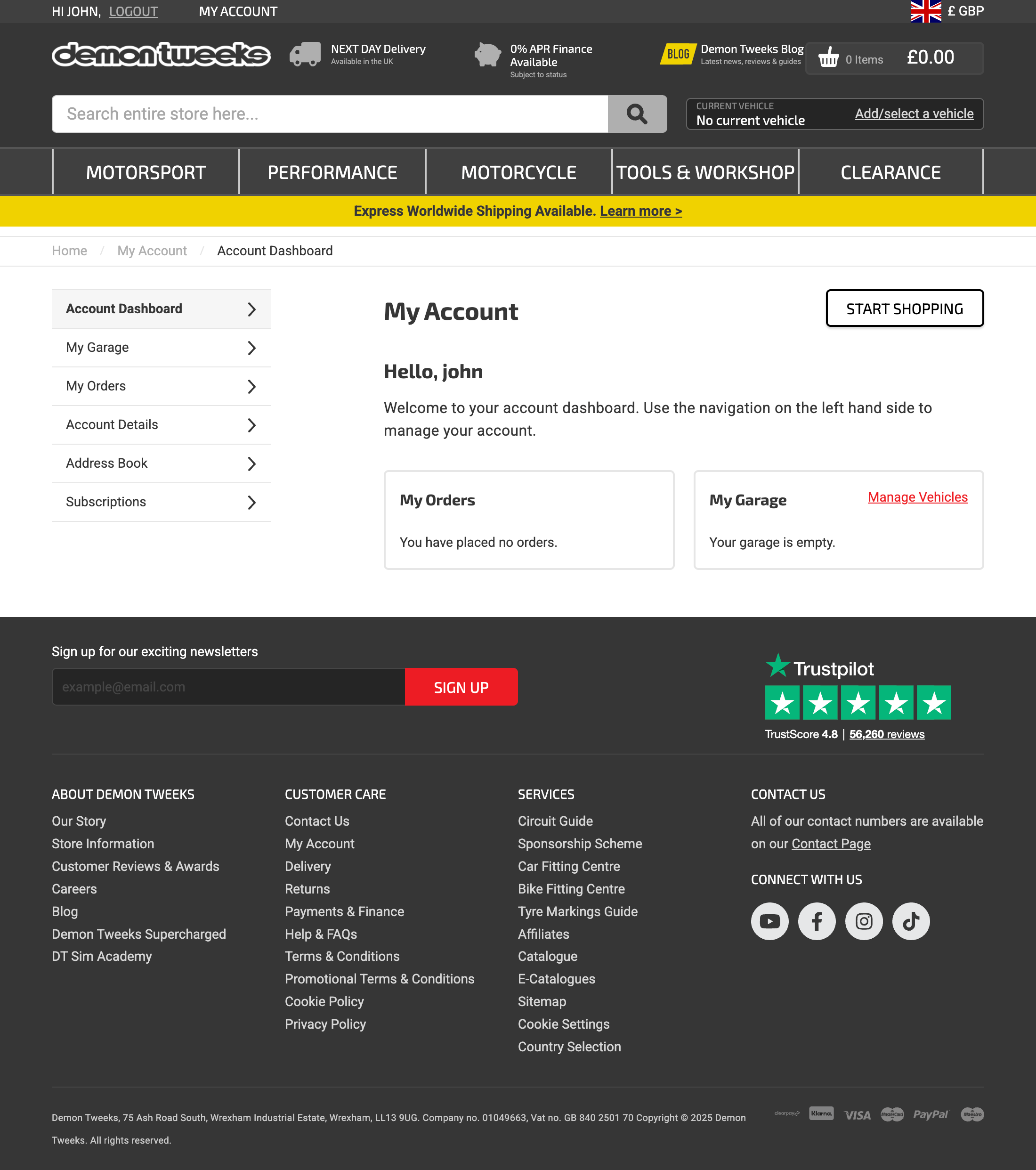
Task: Open the CLEARANCE menu
Action: (890, 172)
